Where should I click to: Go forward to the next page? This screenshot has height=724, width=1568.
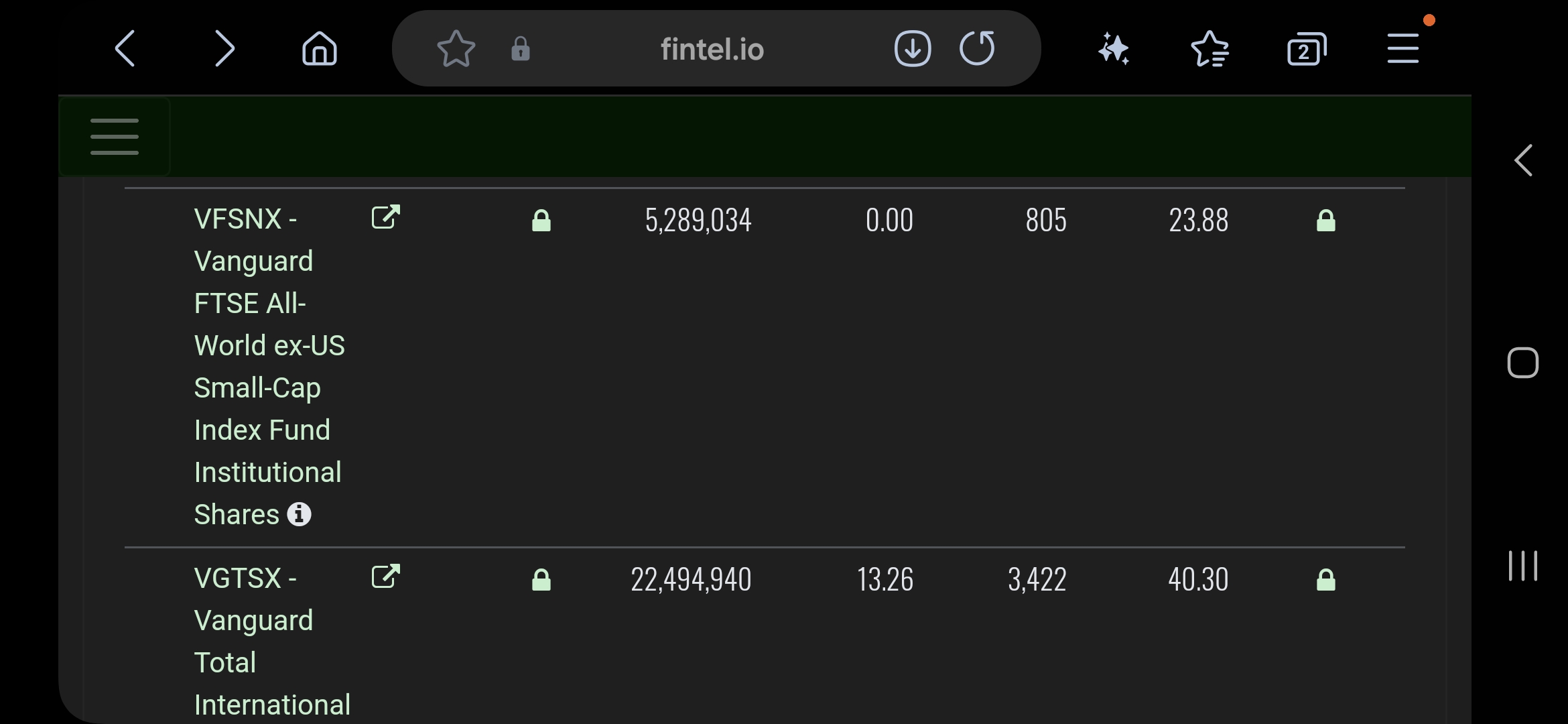point(224,48)
